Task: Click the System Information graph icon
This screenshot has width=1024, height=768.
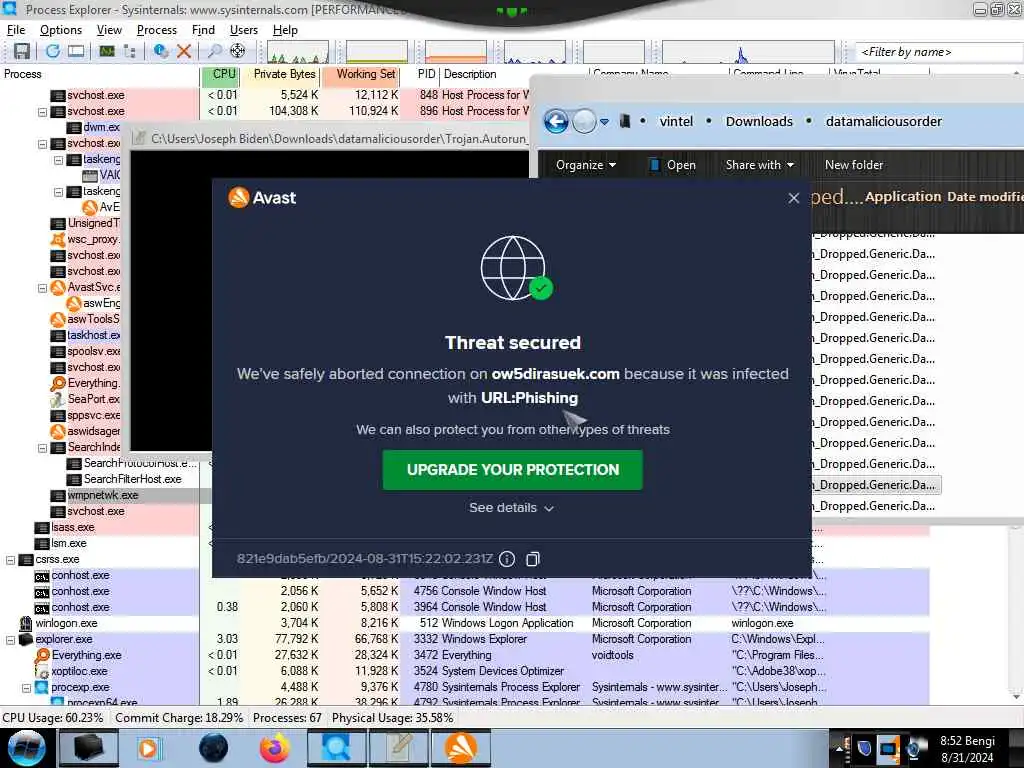Action: click(106, 51)
